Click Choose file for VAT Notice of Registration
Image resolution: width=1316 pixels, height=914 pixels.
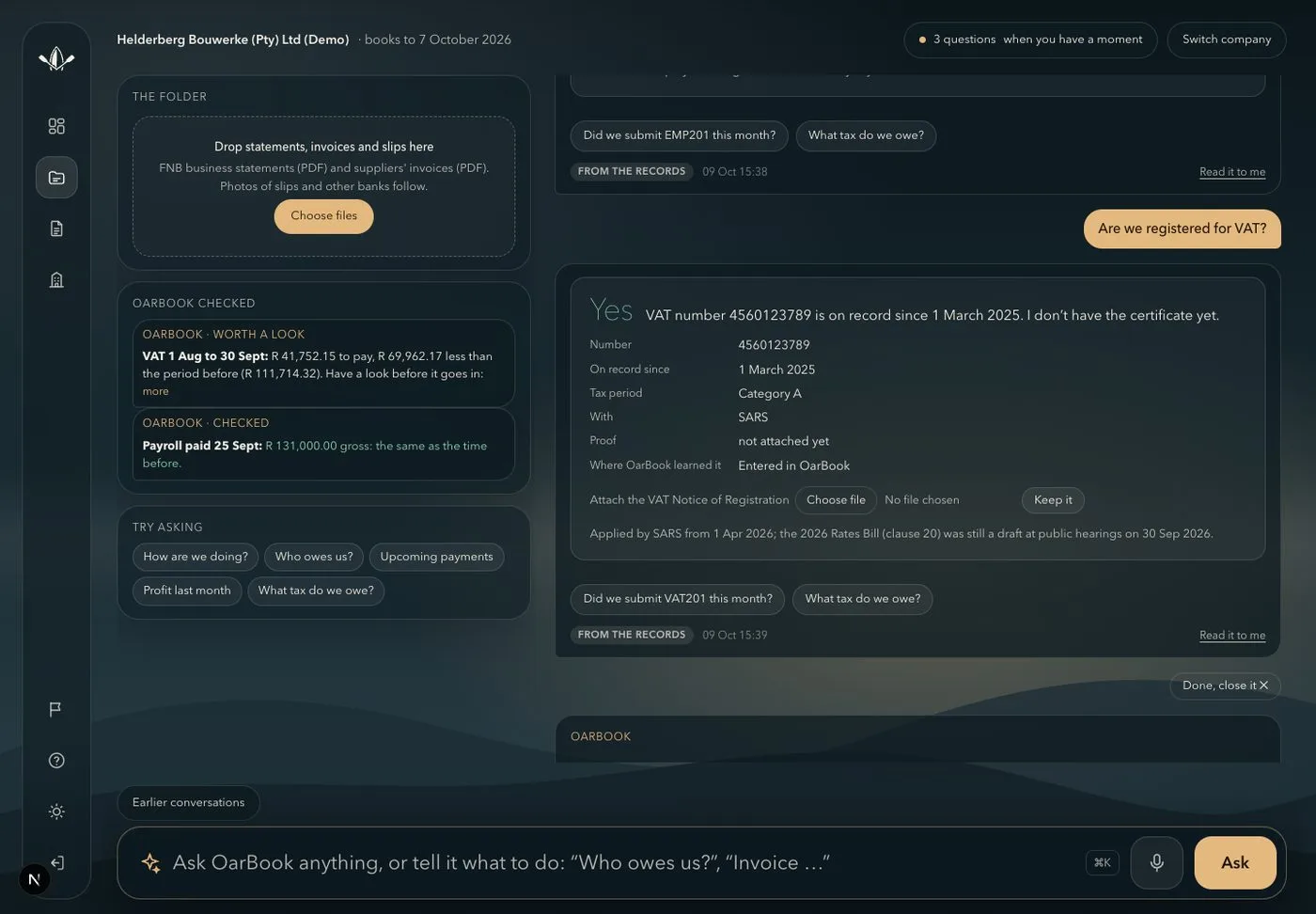(x=836, y=500)
